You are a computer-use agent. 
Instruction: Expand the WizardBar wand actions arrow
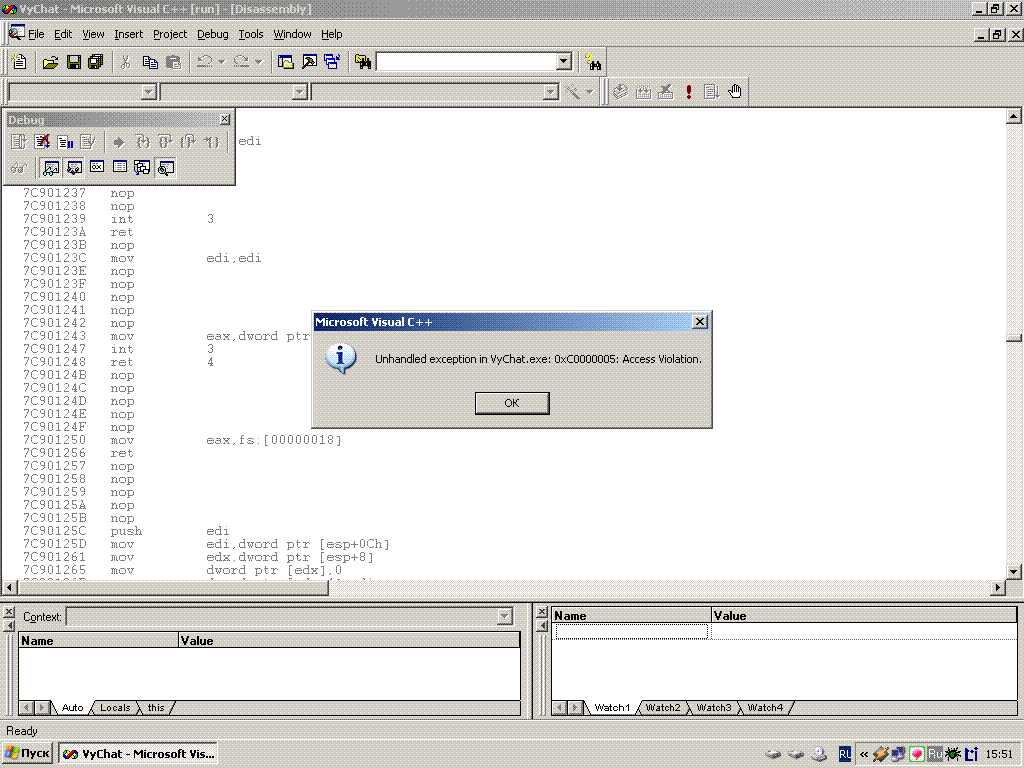(x=589, y=92)
